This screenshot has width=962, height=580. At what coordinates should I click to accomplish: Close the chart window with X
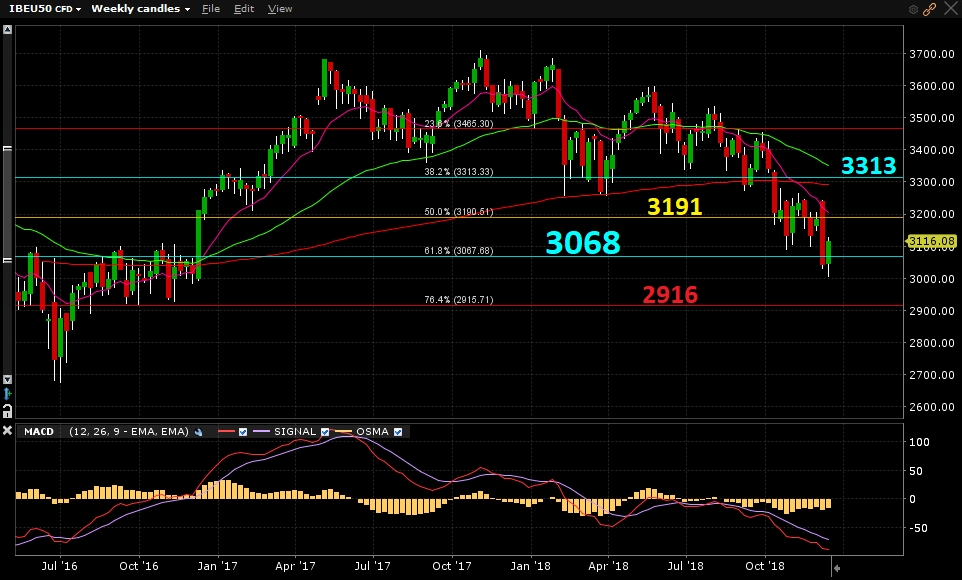click(950, 9)
